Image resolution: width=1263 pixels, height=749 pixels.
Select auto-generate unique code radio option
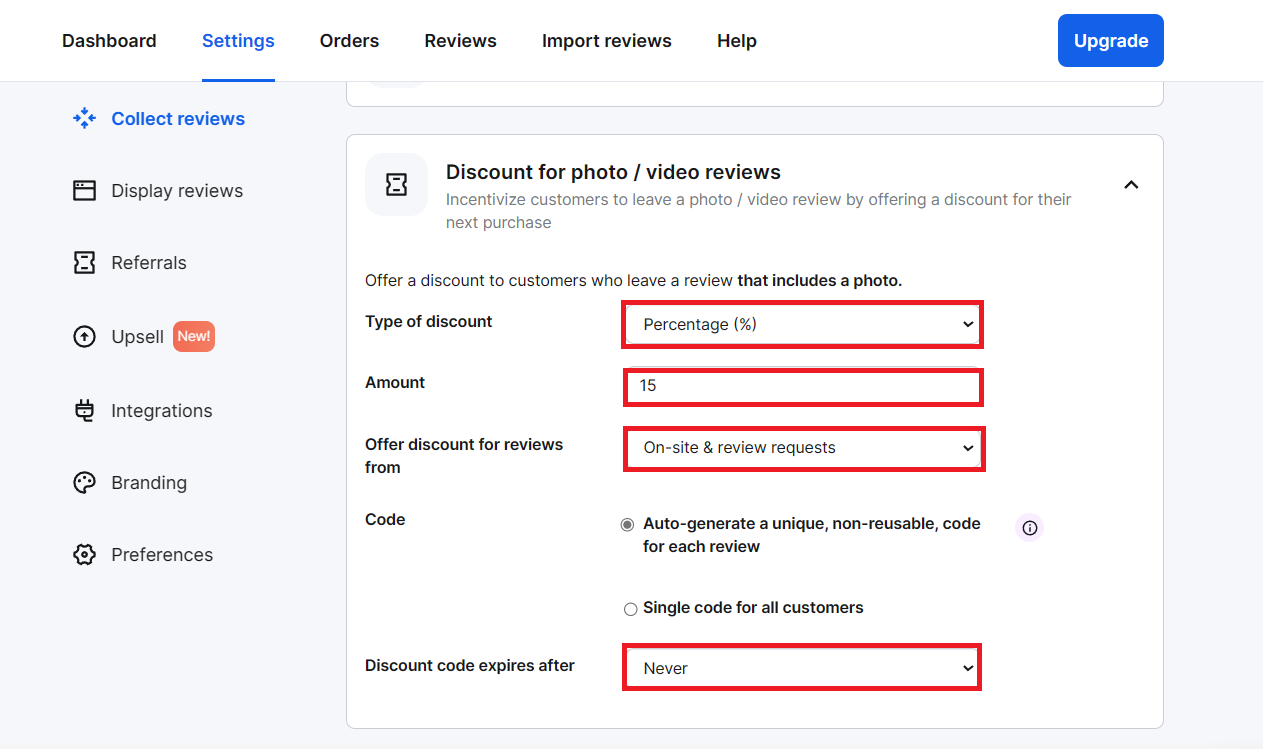[628, 525]
